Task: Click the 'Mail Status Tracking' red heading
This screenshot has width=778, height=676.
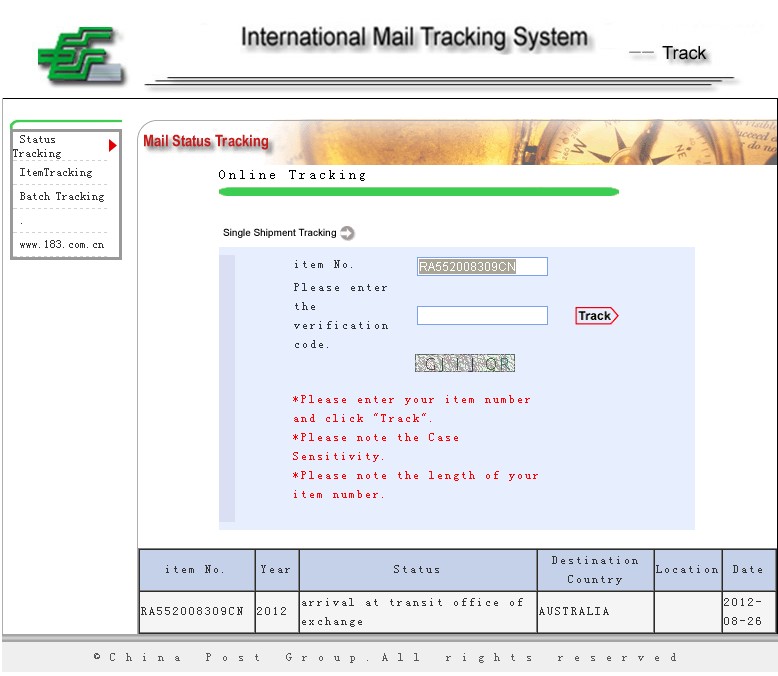Action: [x=206, y=141]
